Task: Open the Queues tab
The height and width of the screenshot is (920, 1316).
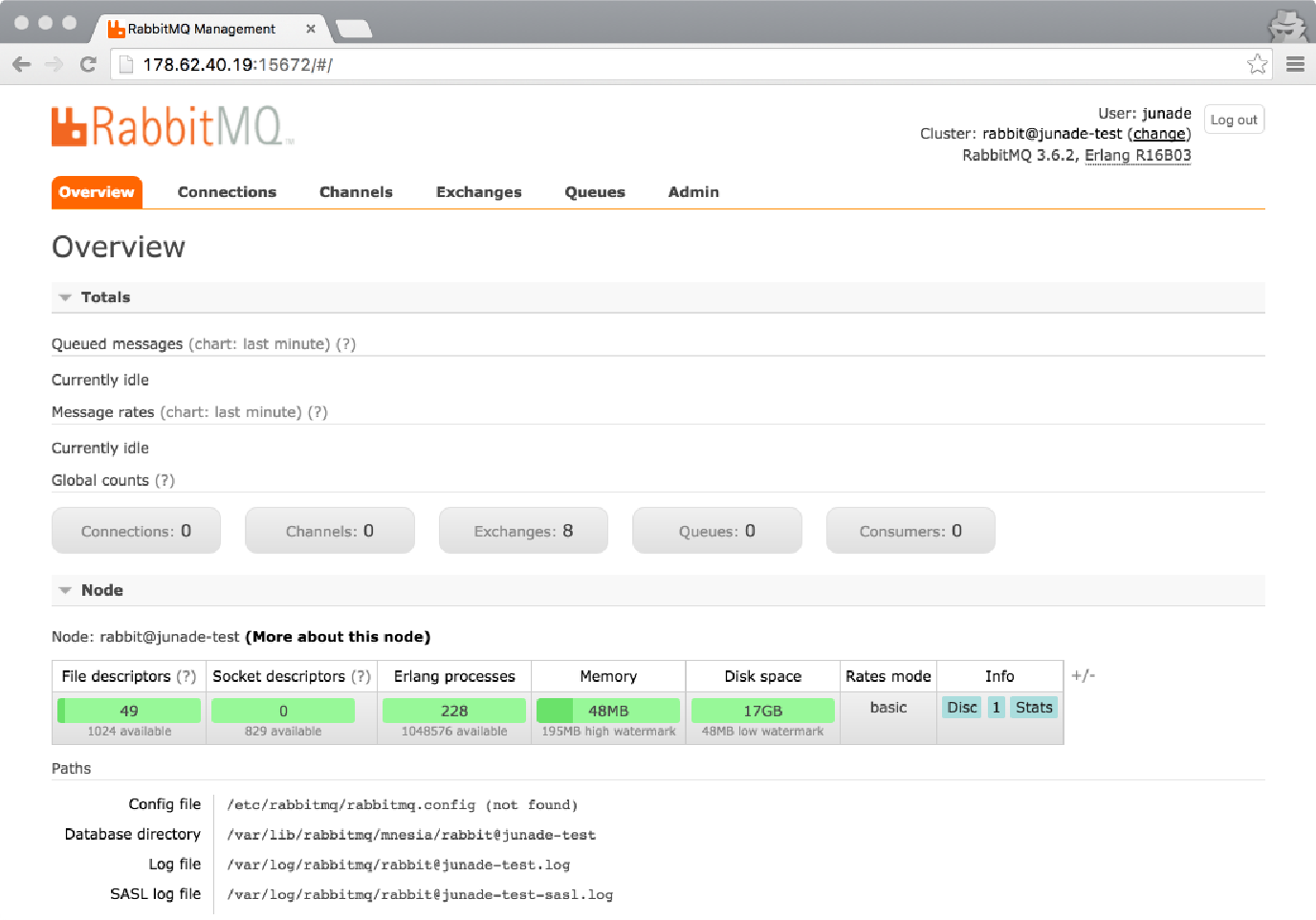Action: click(x=595, y=192)
